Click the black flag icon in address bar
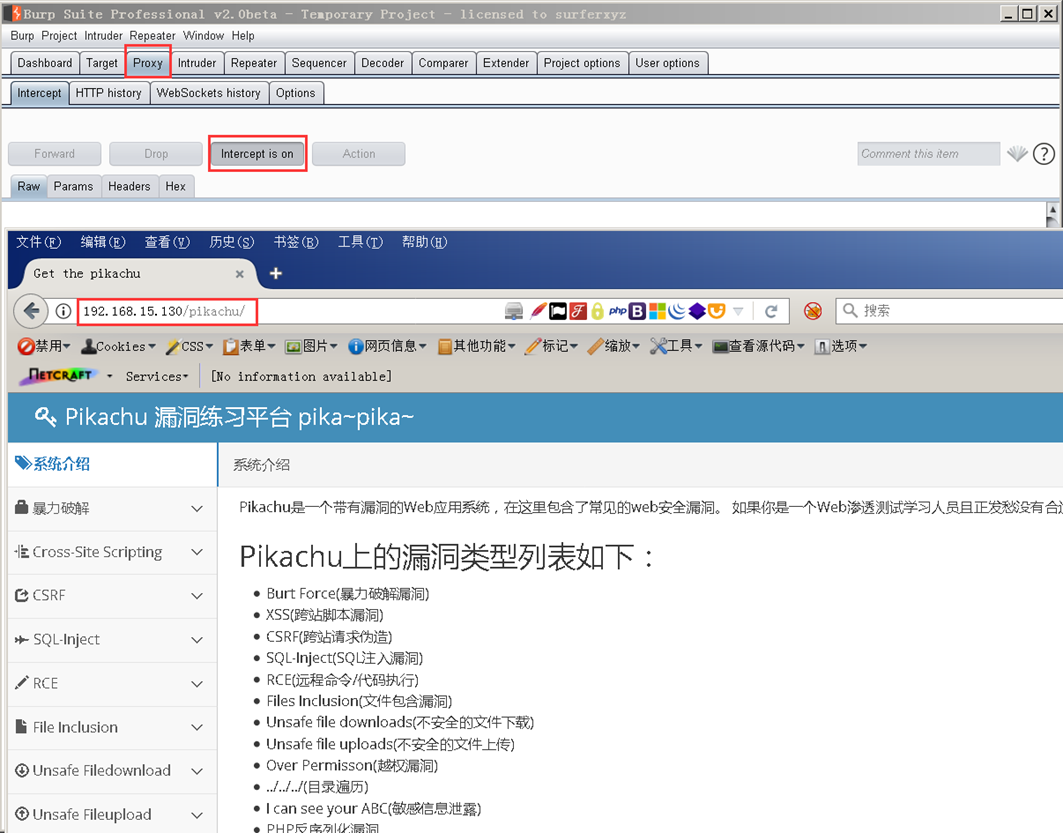This screenshot has height=833, width=1063. 558,311
